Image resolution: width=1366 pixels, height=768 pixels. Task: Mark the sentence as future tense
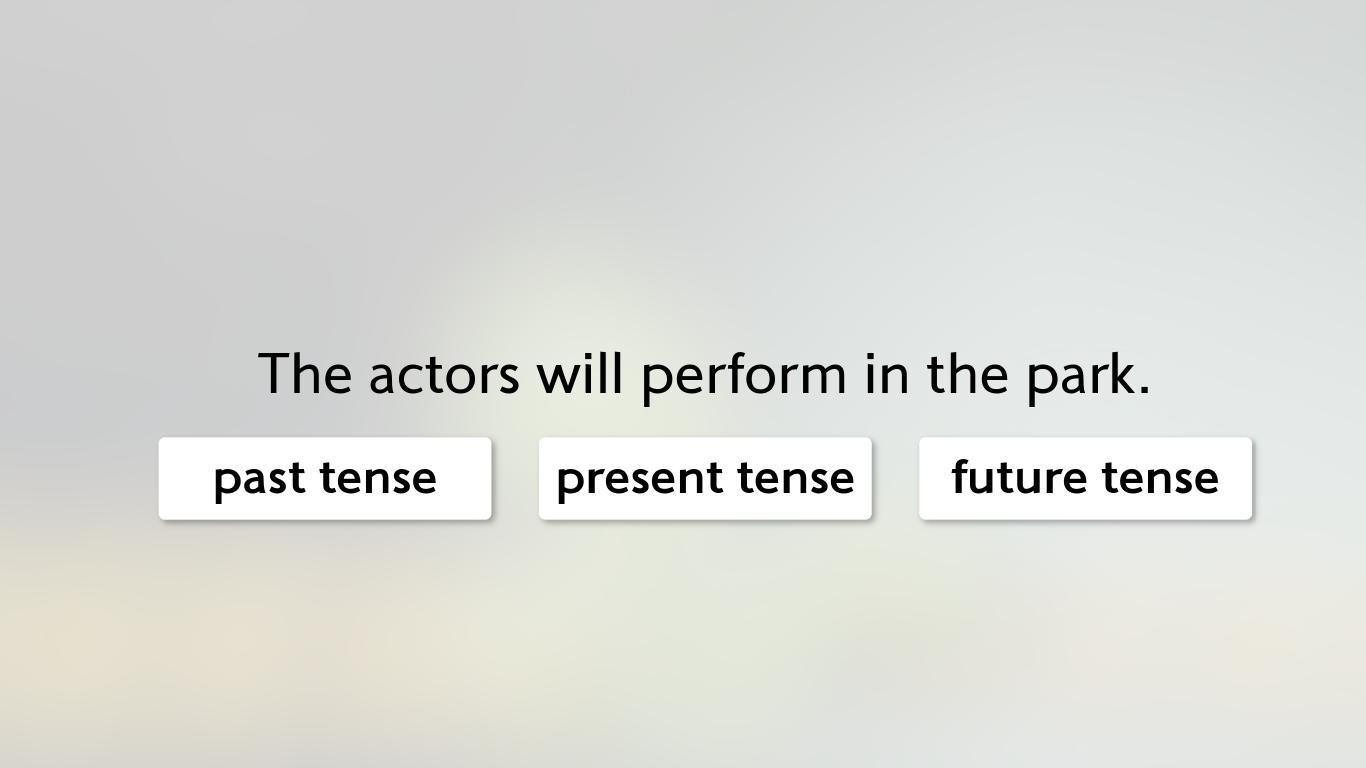(x=1085, y=478)
